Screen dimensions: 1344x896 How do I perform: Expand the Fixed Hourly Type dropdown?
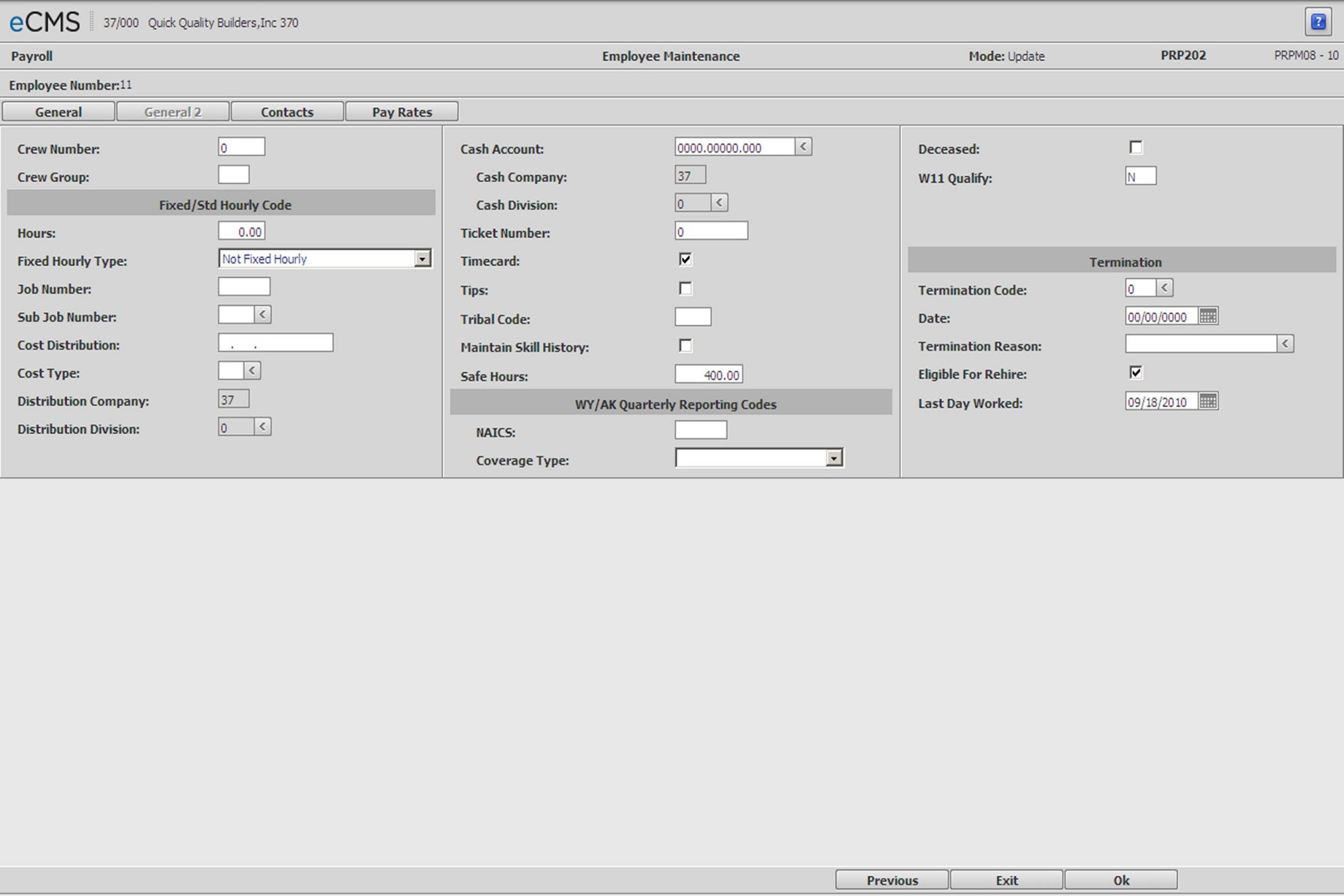(422, 259)
